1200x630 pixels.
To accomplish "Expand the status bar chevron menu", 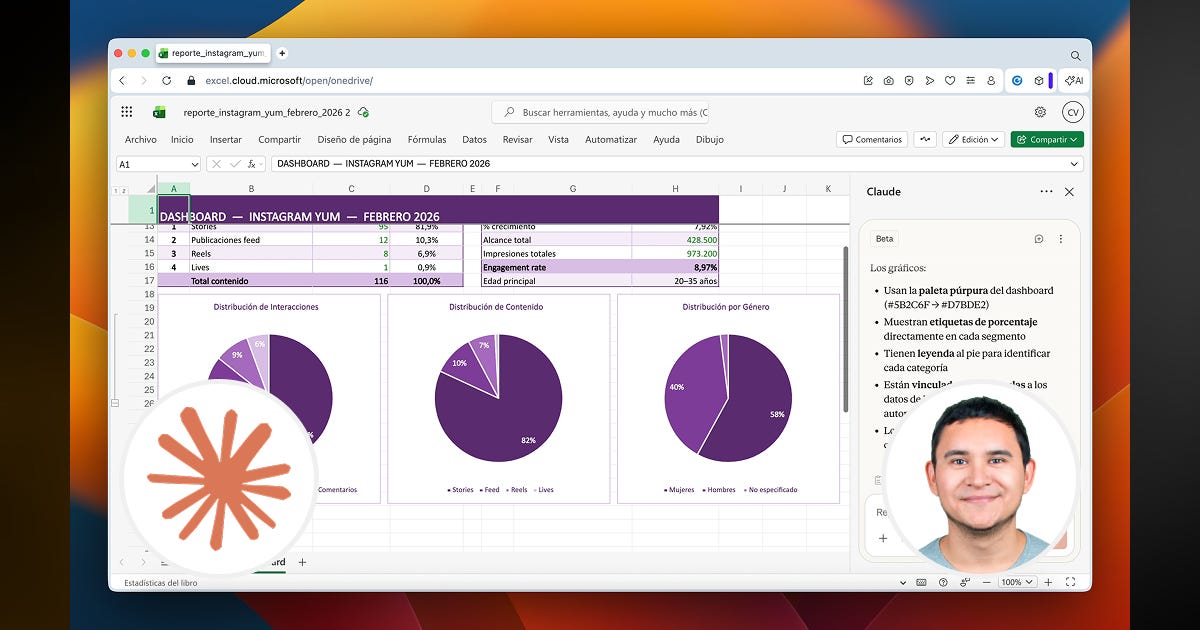I will pyautogui.click(x=903, y=582).
